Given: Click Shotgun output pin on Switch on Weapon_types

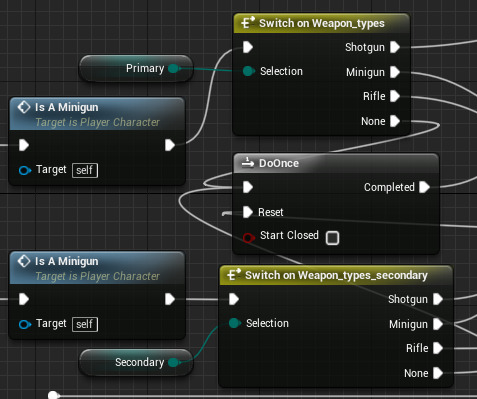Looking at the screenshot, I should click(395, 47).
